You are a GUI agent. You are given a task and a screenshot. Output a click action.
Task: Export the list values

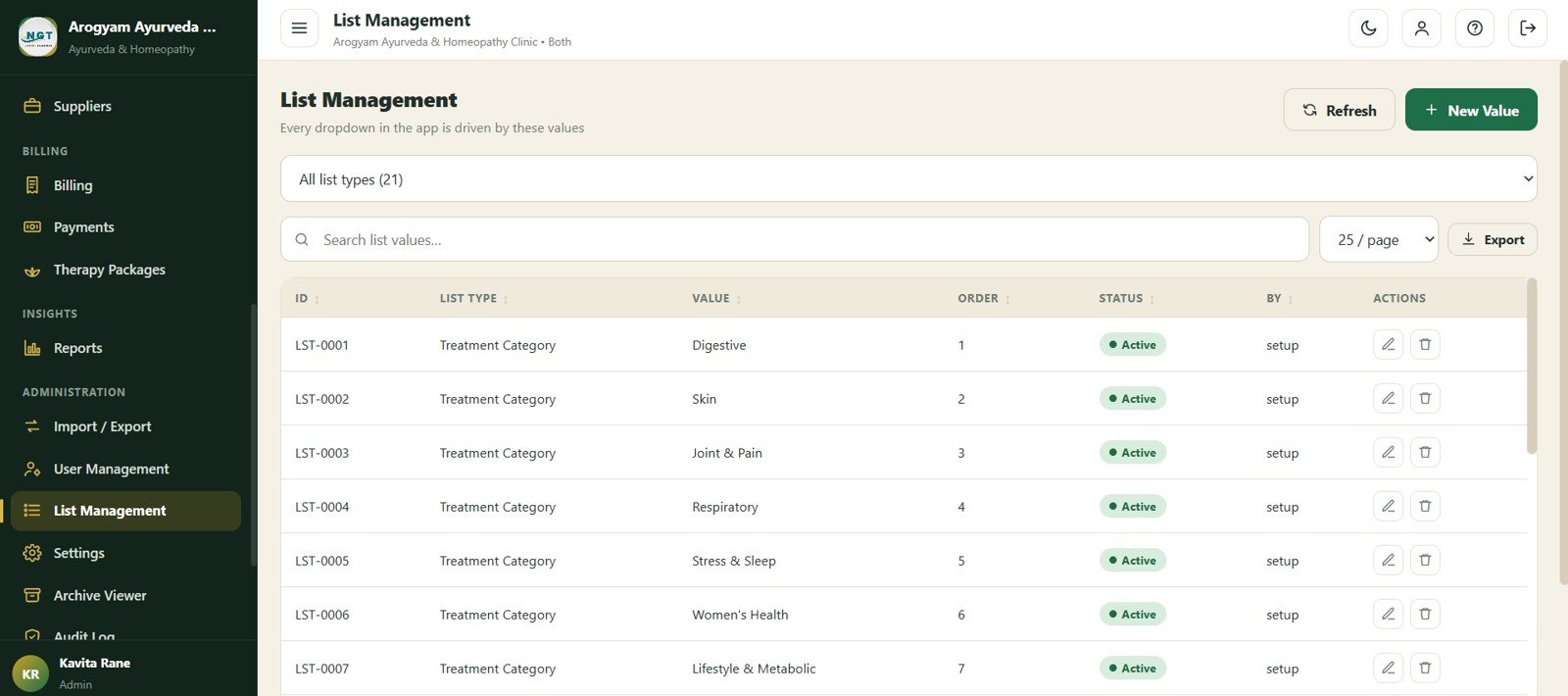[1493, 239]
